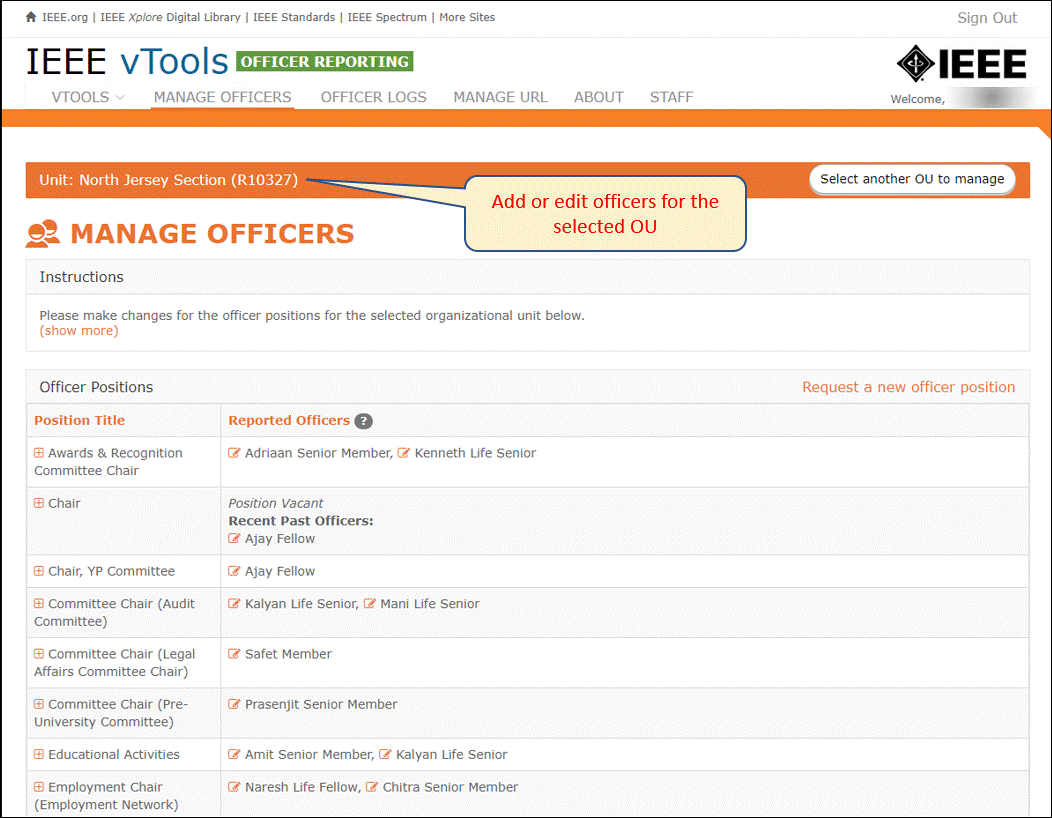Expand Awards & Recognition Committee Chair position
The height and width of the screenshot is (818, 1052).
(x=39, y=453)
